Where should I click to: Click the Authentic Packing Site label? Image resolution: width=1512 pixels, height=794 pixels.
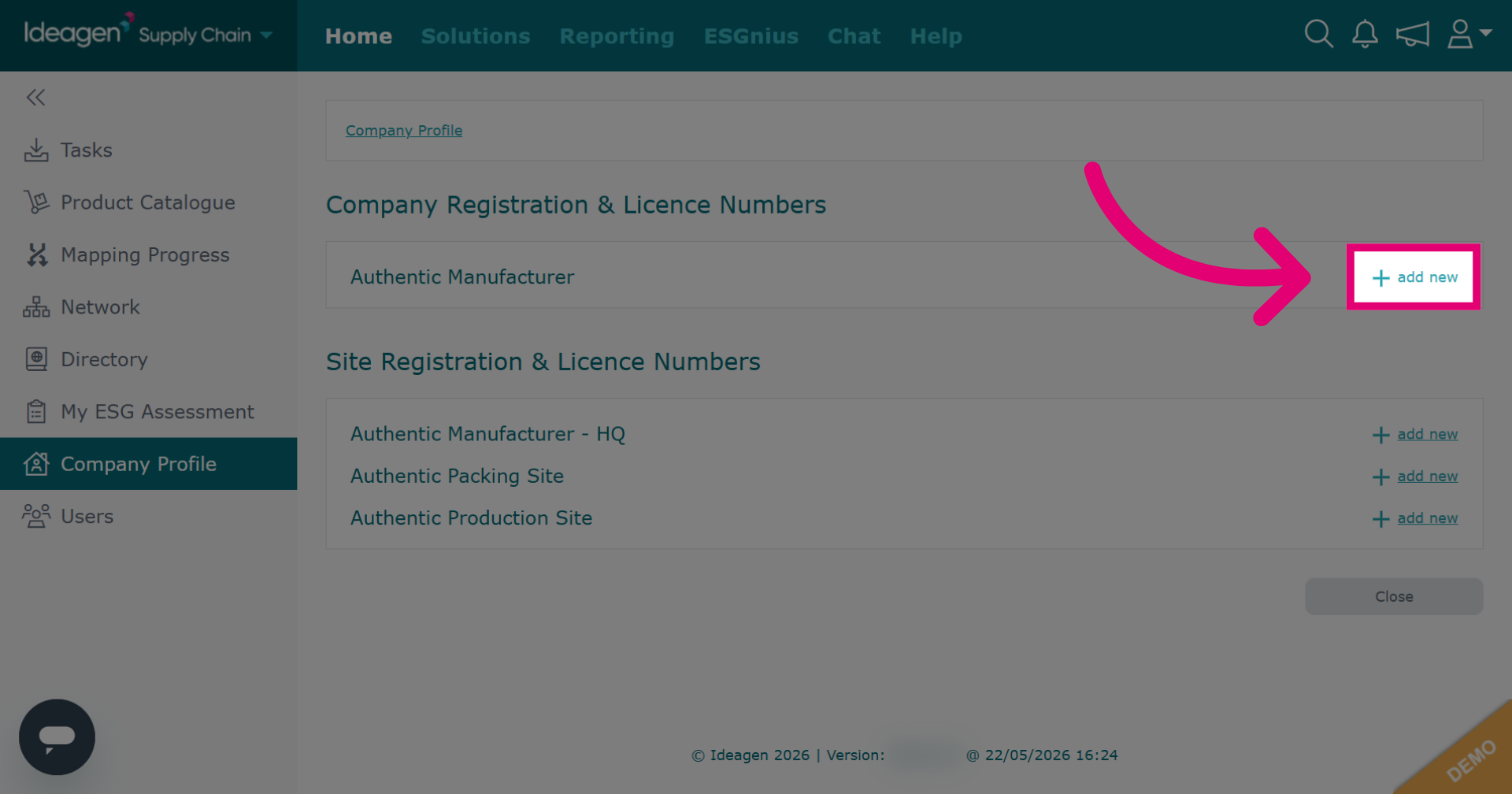point(457,477)
